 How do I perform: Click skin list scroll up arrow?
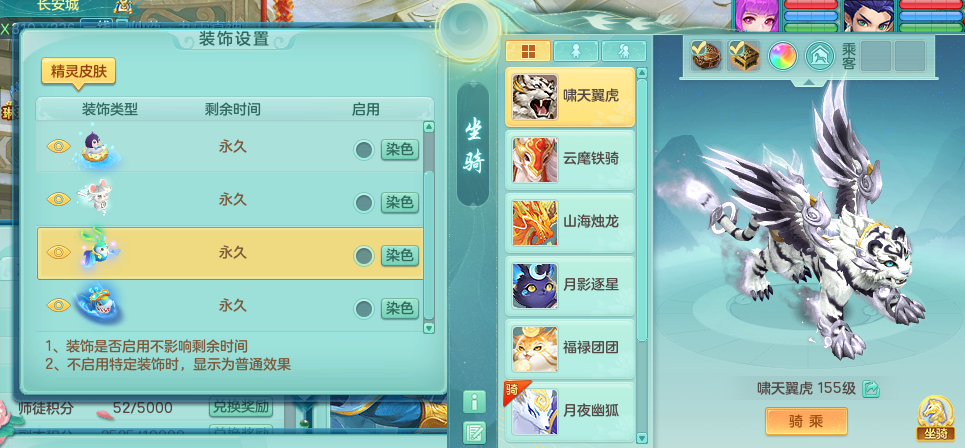coord(429,127)
